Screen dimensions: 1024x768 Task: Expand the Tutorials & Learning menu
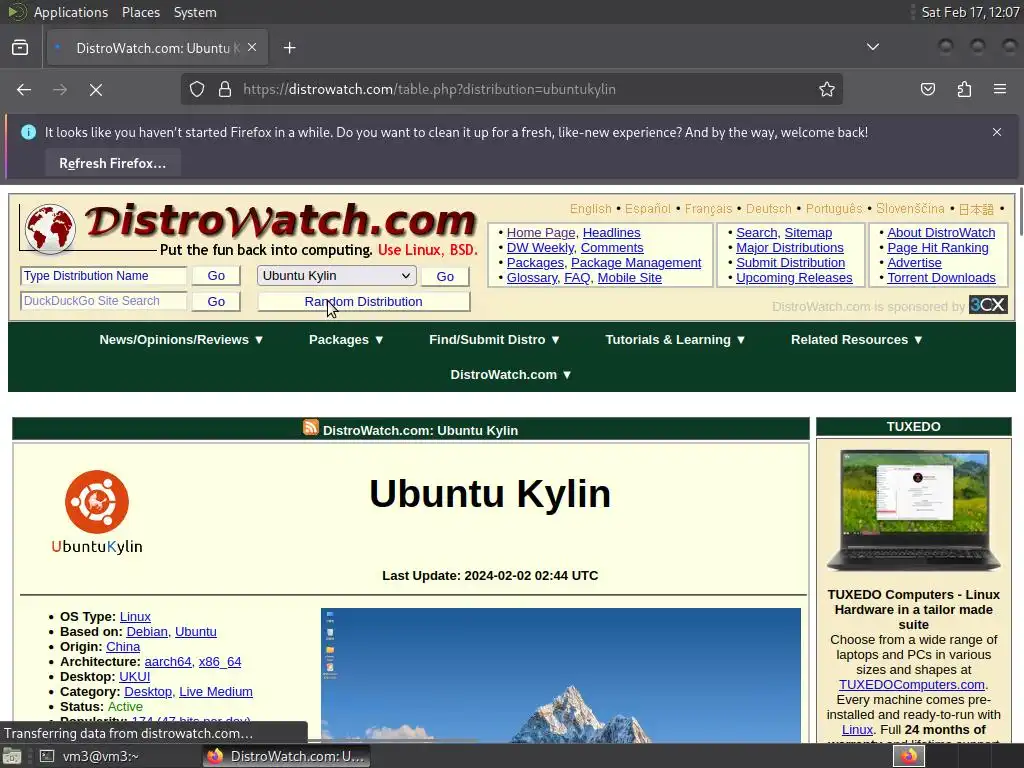[x=675, y=340]
